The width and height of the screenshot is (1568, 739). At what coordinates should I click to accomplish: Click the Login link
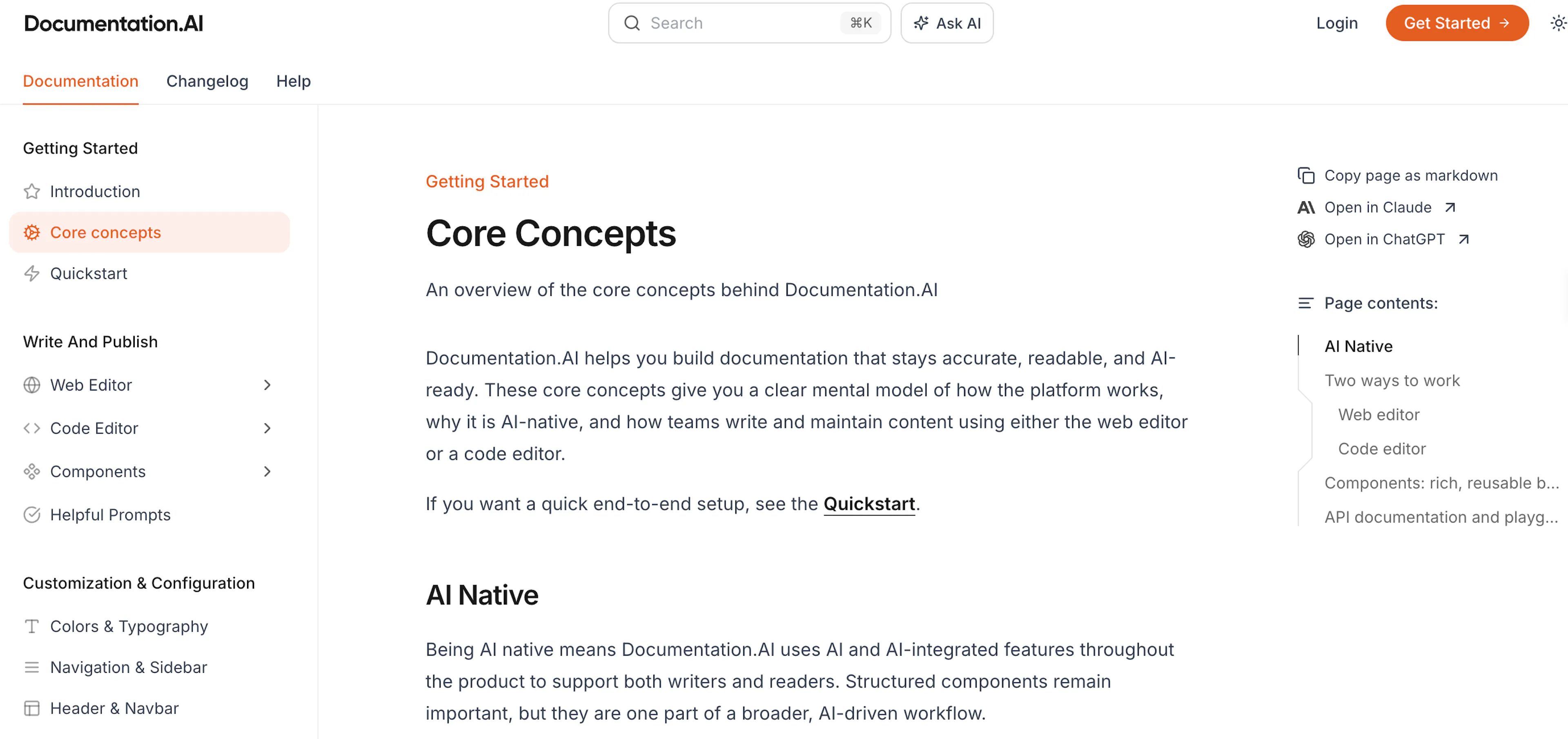coord(1337,23)
